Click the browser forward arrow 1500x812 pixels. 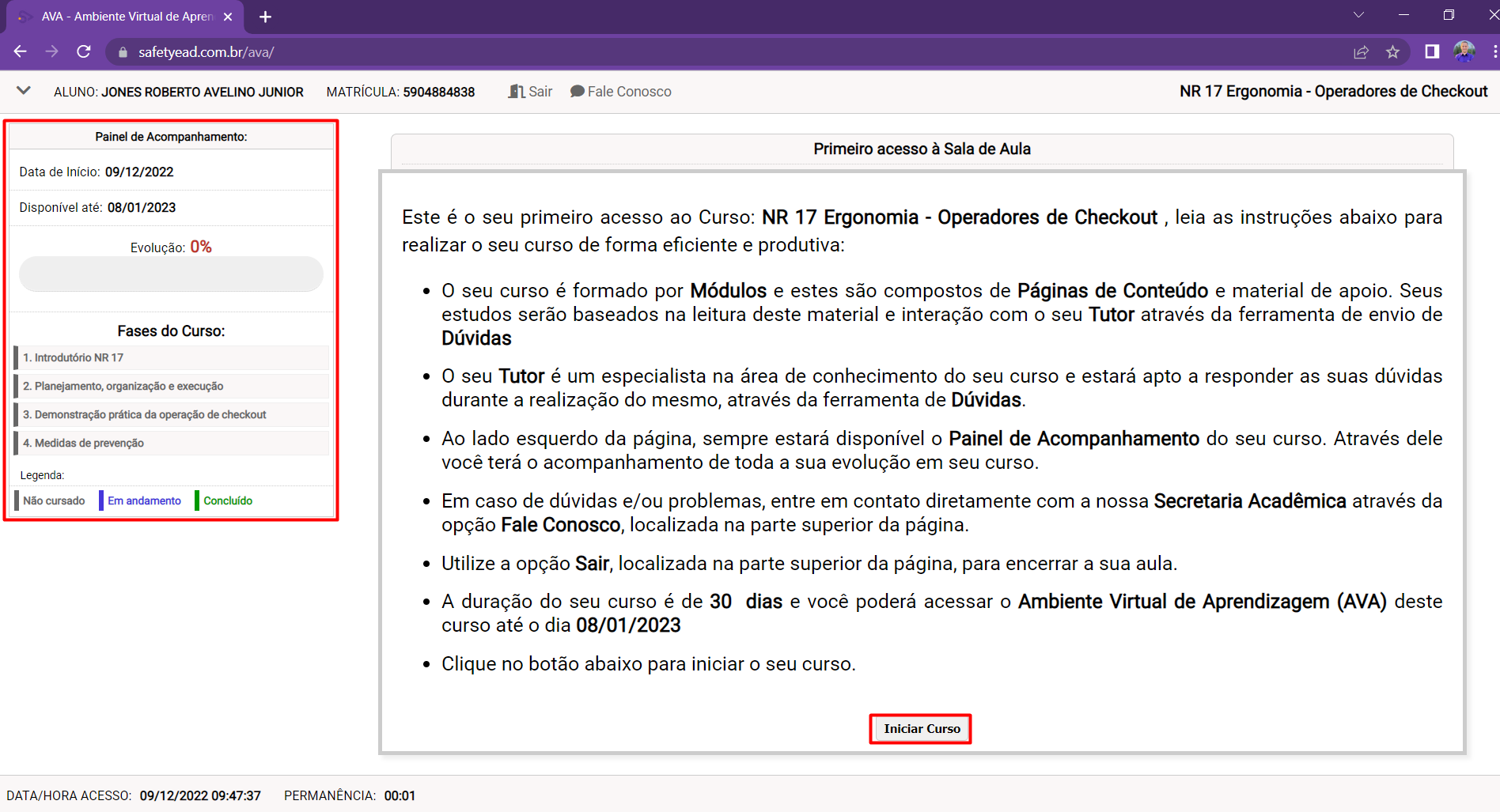(x=52, y=51)
